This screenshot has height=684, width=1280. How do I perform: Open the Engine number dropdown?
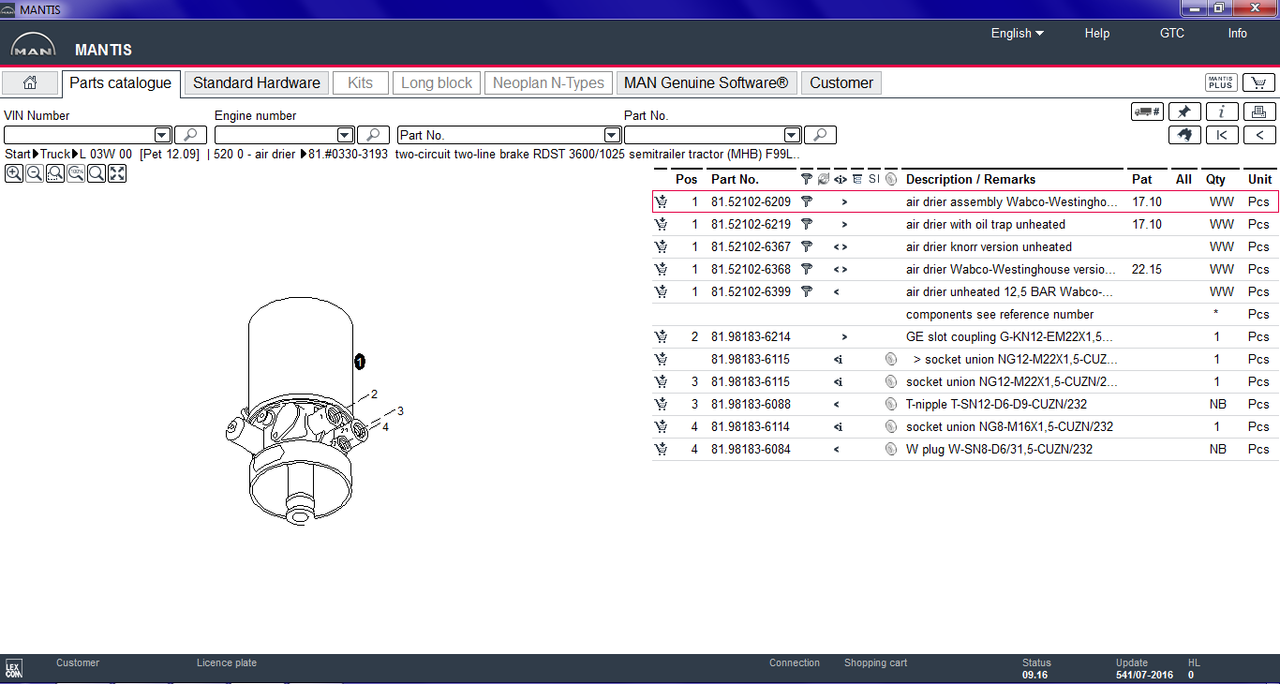tap(345, 135)
